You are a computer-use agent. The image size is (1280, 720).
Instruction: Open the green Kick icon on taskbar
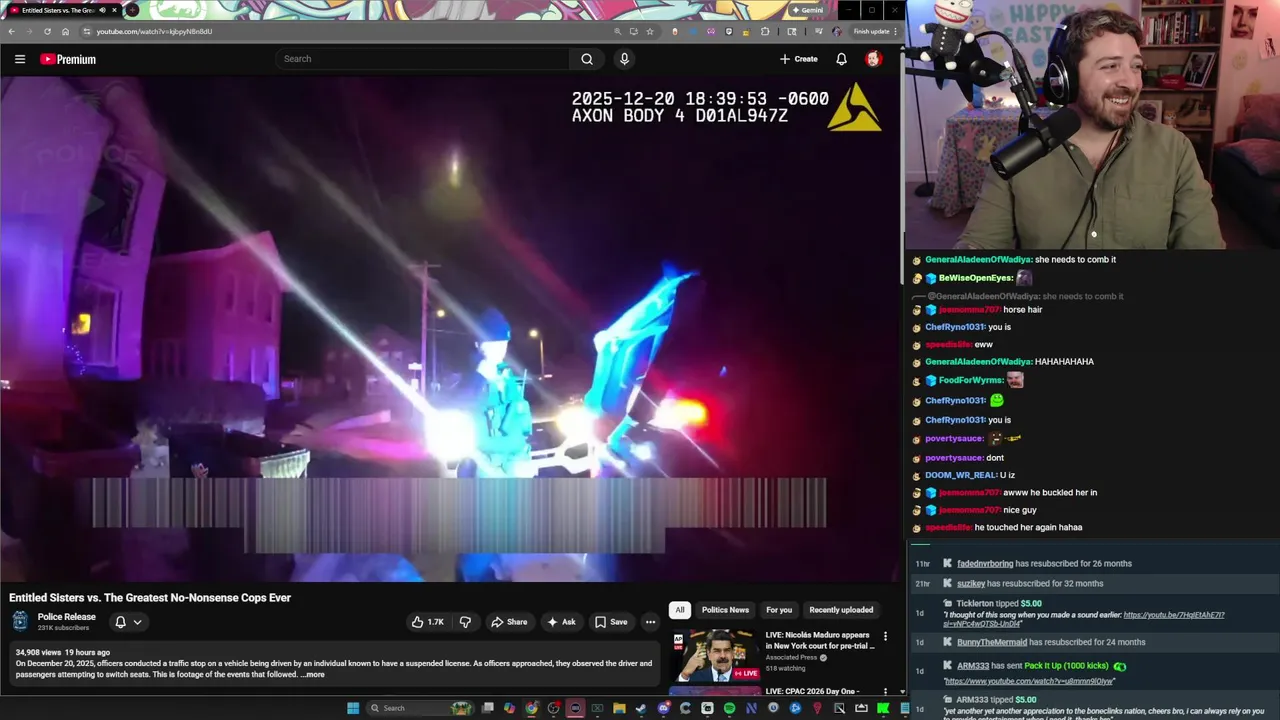pos(883,708)
